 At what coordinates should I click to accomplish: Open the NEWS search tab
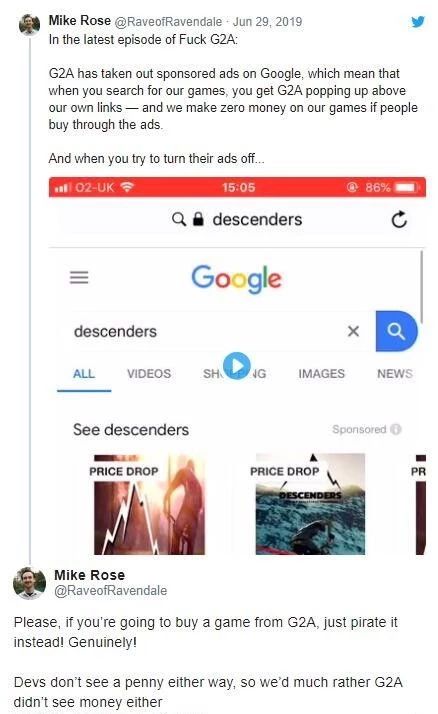click(395, 374)
